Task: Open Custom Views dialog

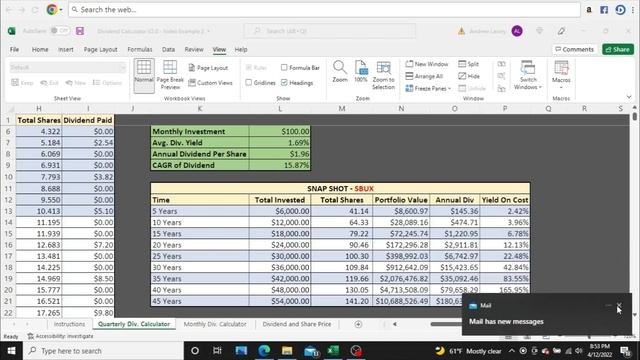Action: click(x=210, y=83)
